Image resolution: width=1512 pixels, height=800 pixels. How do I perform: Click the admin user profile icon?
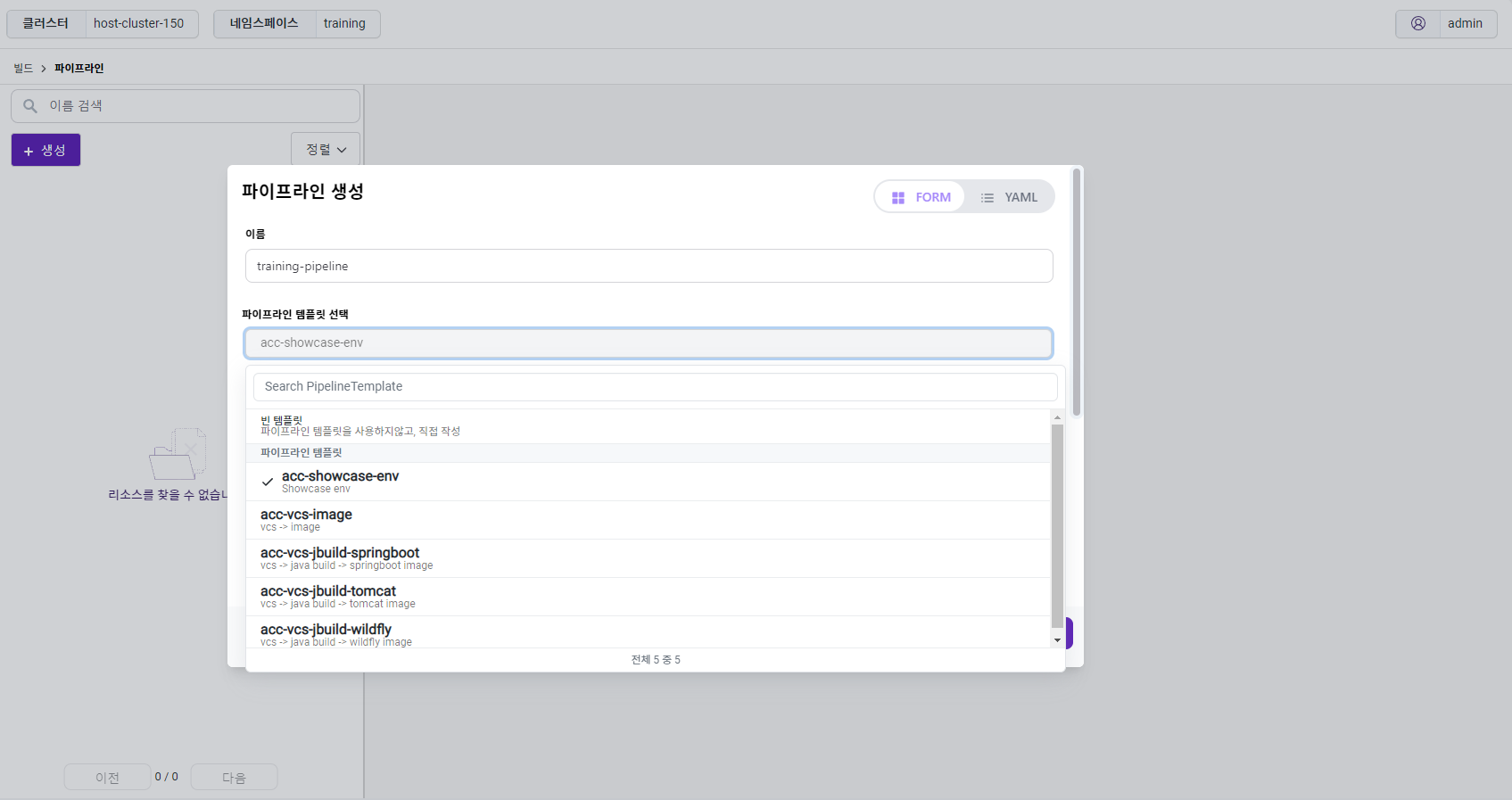click(1418, 23)
